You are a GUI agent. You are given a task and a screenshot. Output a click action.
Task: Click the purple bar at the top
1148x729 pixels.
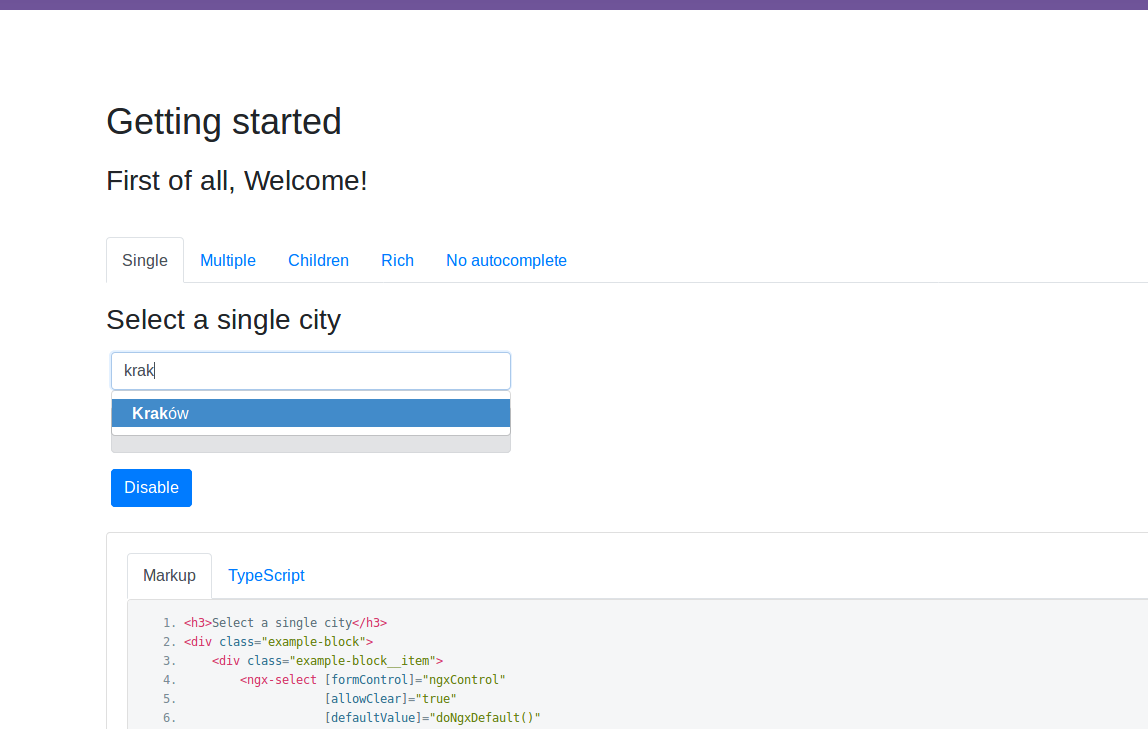[574, 6]
